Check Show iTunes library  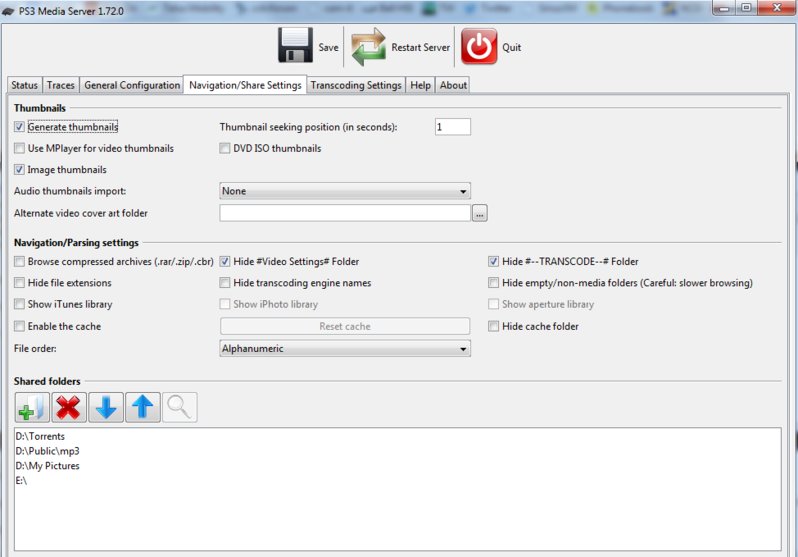coord(19,304)
